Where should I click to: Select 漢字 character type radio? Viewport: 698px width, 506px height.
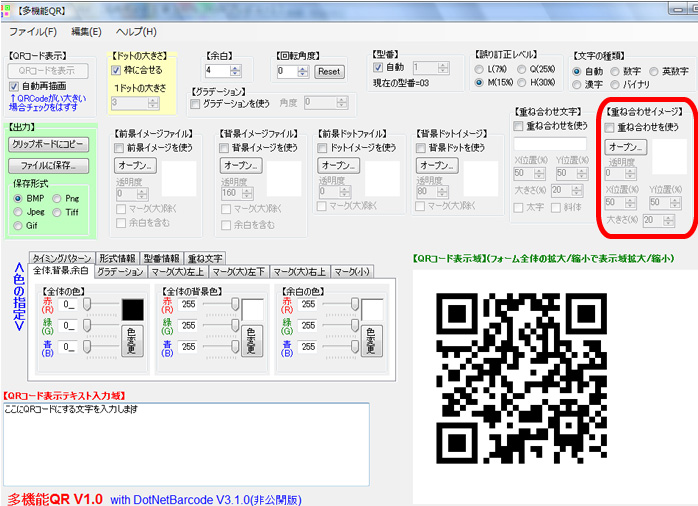pos(576,85)
